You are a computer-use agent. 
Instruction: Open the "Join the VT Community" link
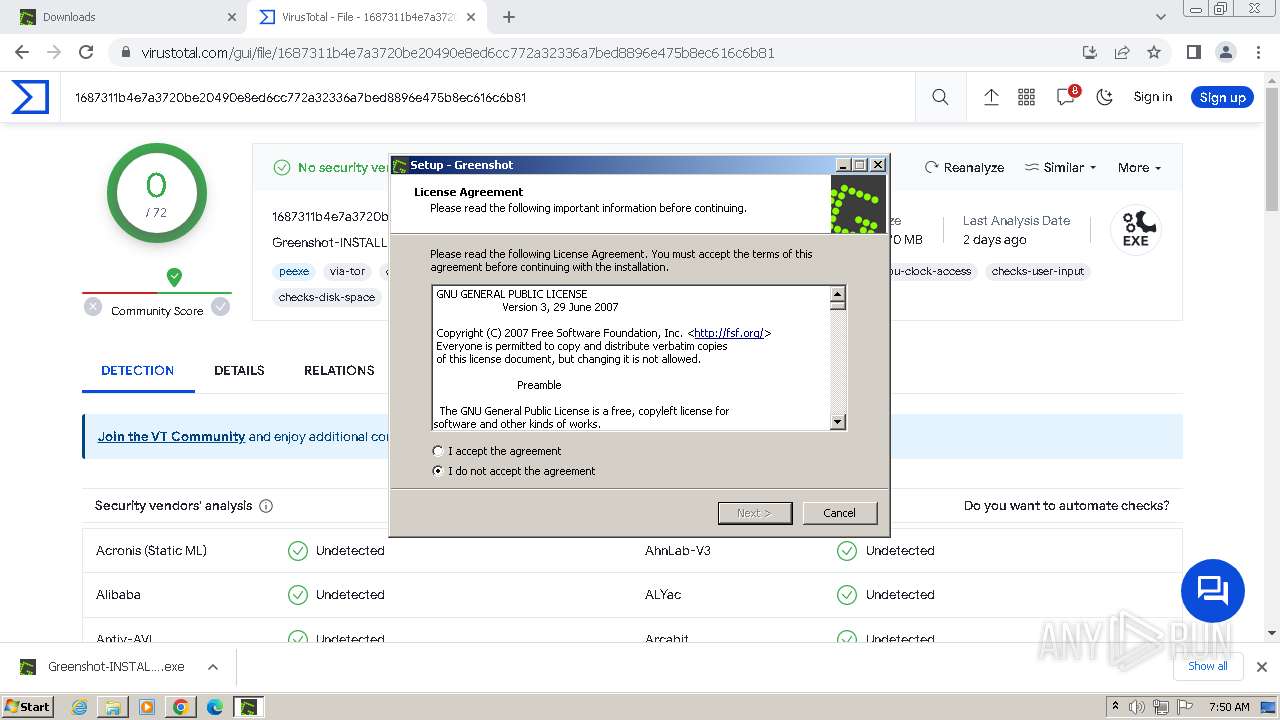[x=171, y=436]
